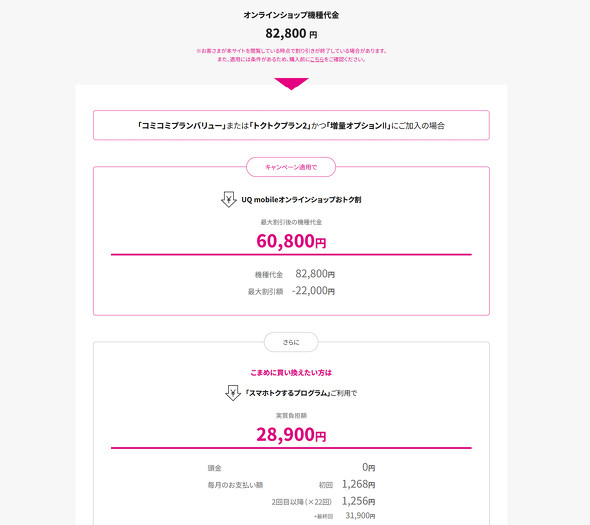590x525 pixels.
Task: Click the -22,000円 maximum discount value
Action: coord(313,291)
